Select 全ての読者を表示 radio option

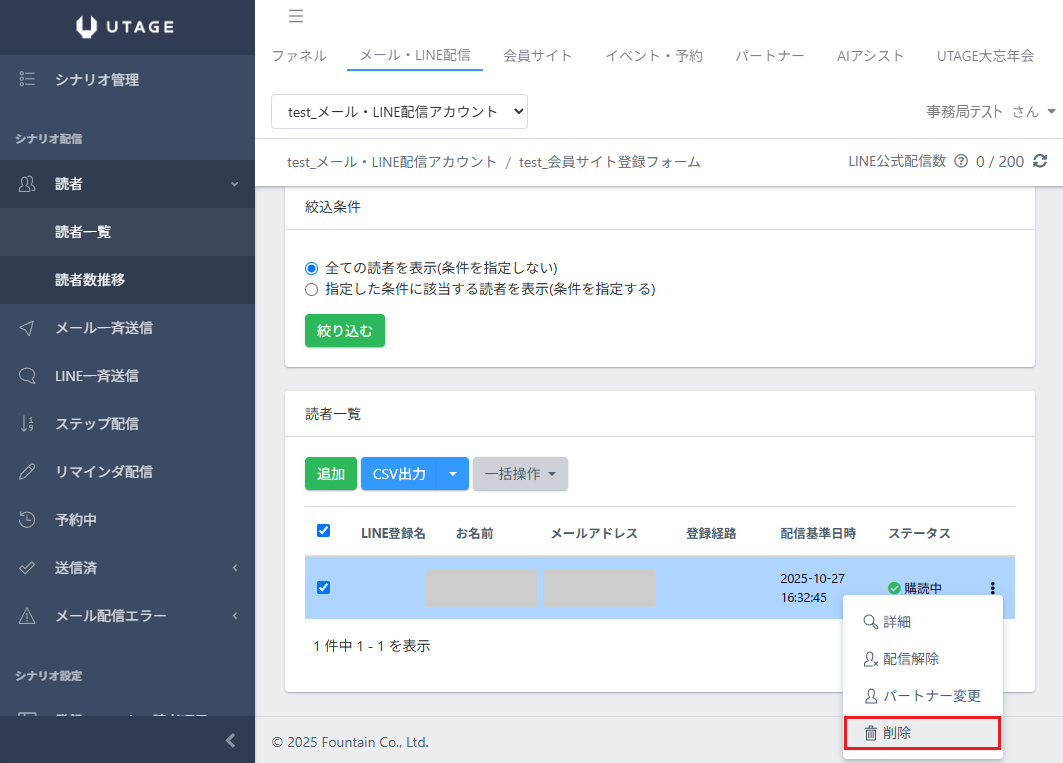point(311,268)
